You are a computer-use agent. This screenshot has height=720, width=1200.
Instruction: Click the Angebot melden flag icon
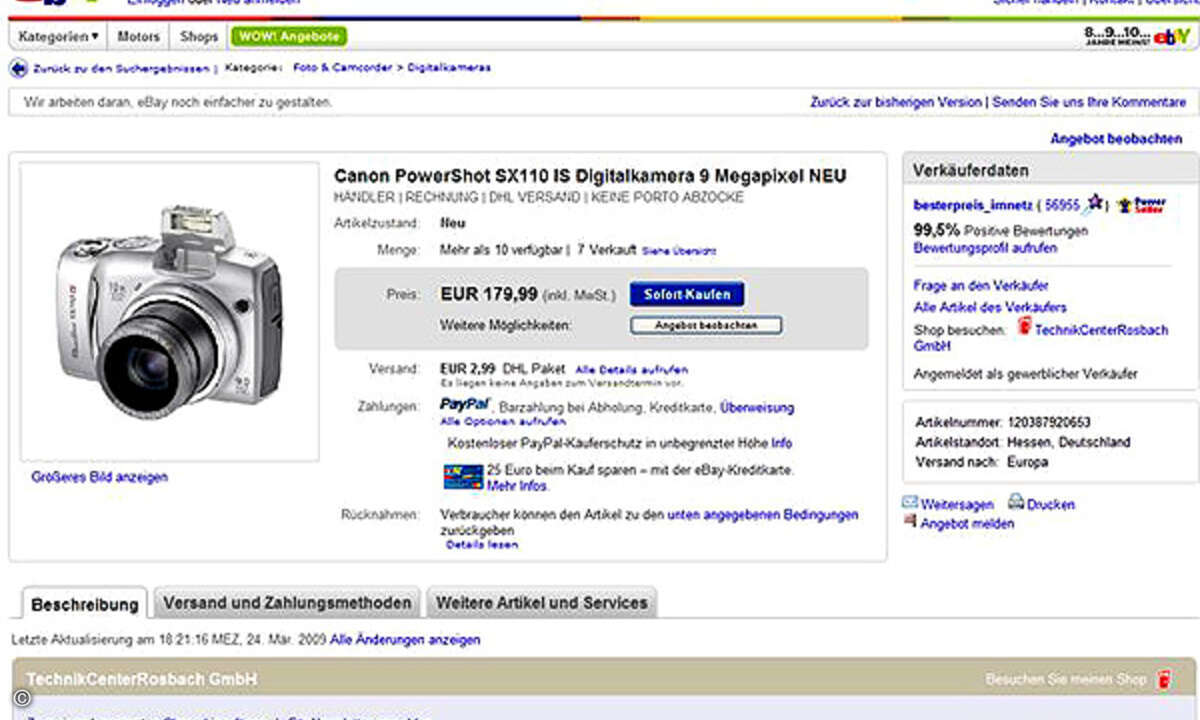[910, 521]
